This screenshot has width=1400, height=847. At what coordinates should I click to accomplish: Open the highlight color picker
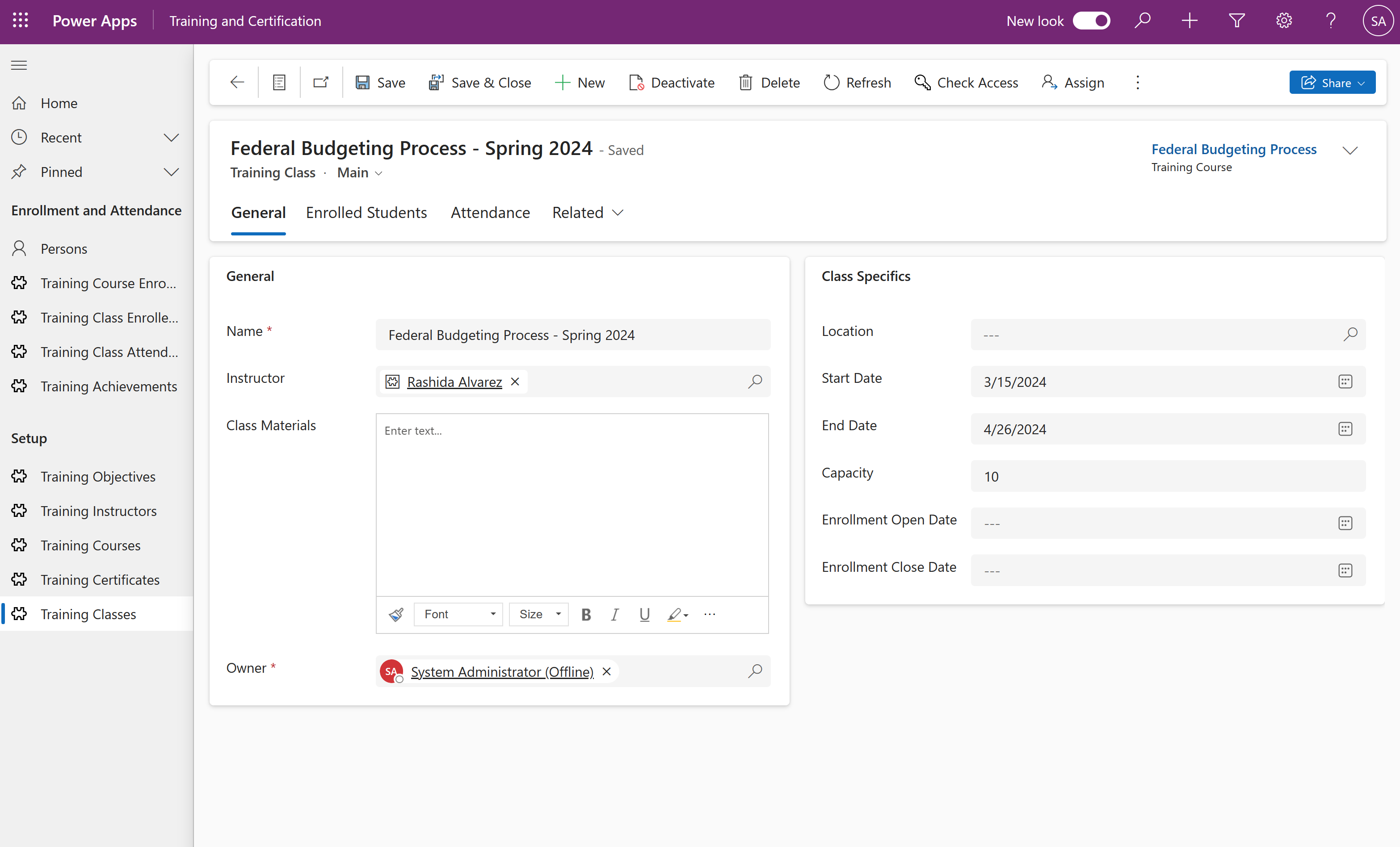[677, 615]
